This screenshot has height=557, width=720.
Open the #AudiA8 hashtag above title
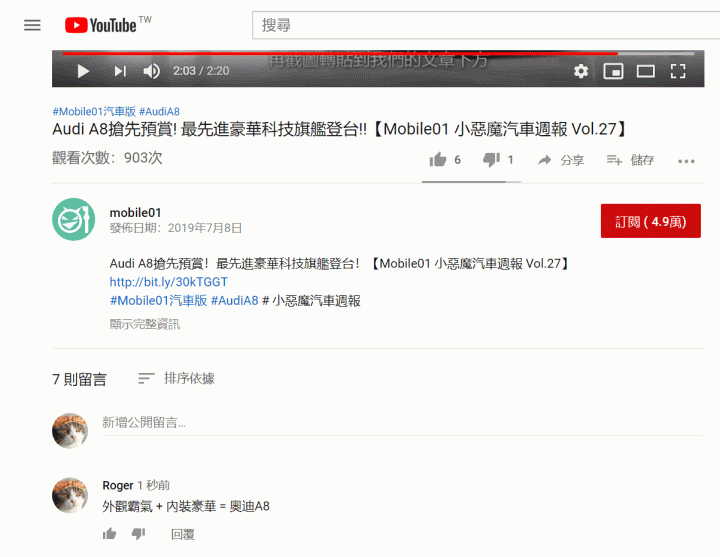pyautogui.click(x=159, y=111)
